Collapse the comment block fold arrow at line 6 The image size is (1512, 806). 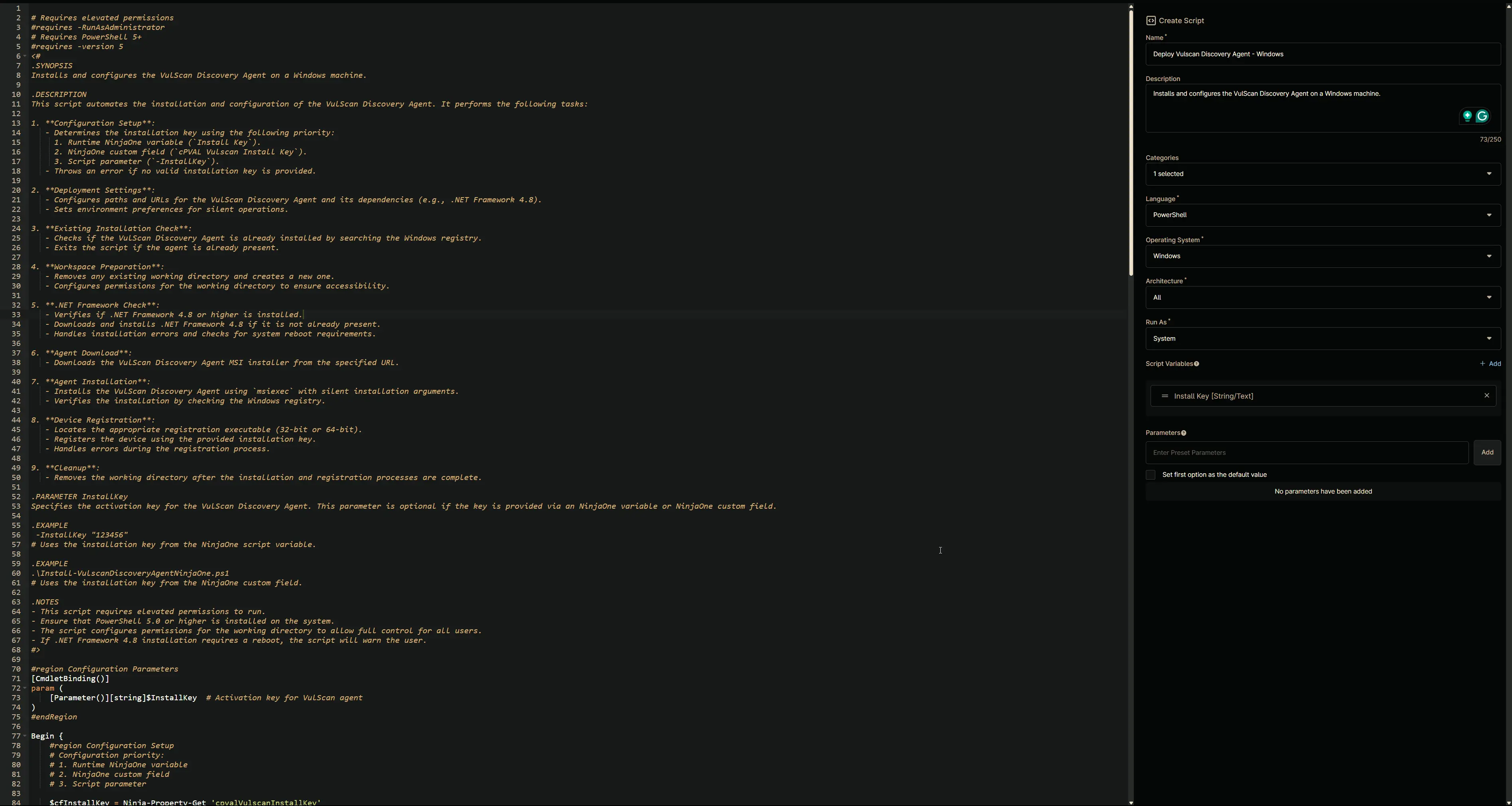tap(25, 56)
